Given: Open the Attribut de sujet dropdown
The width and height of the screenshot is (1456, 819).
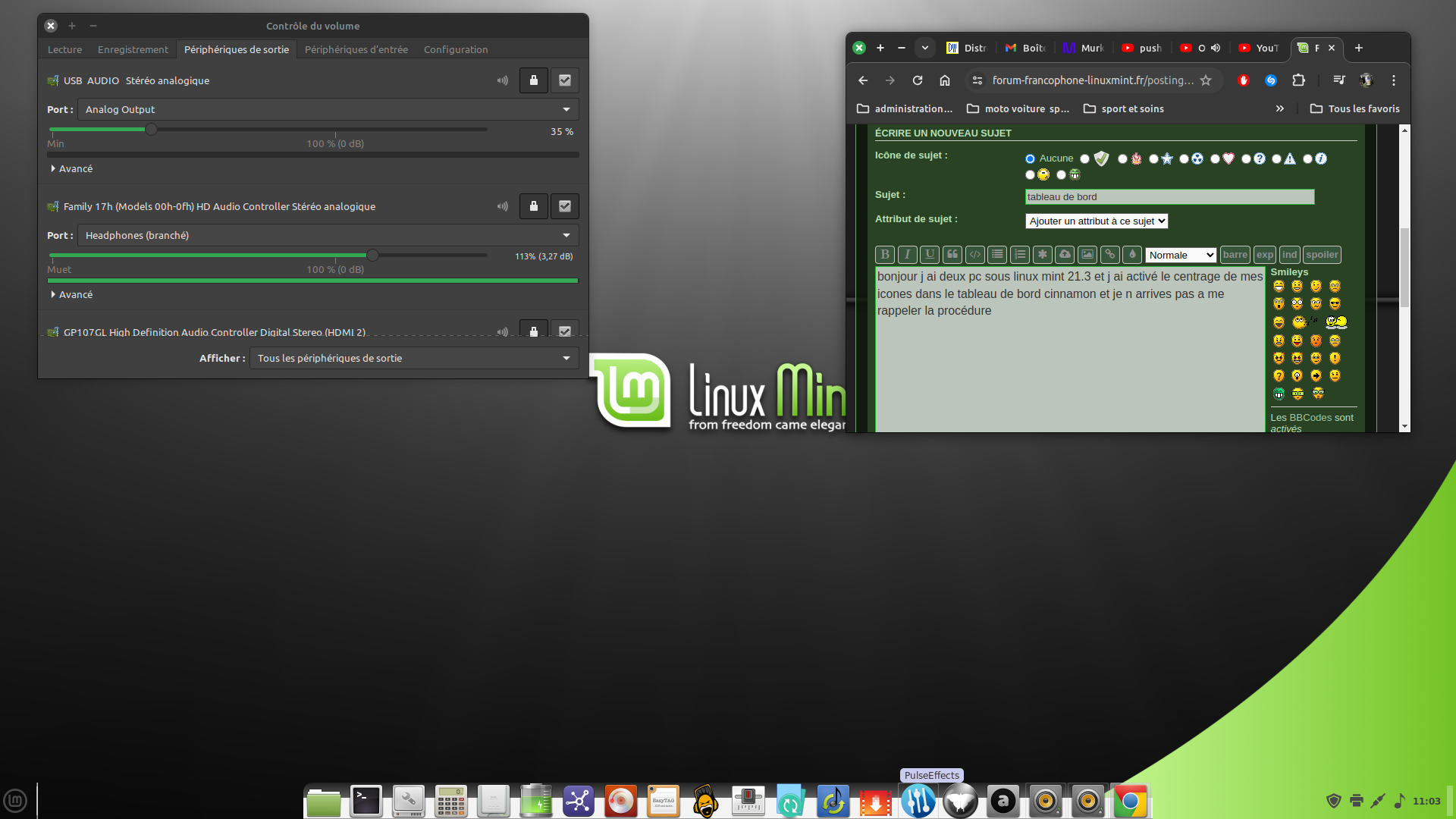Looking at the screenshot, I should pyautogui.click(x=1097, y=221).
